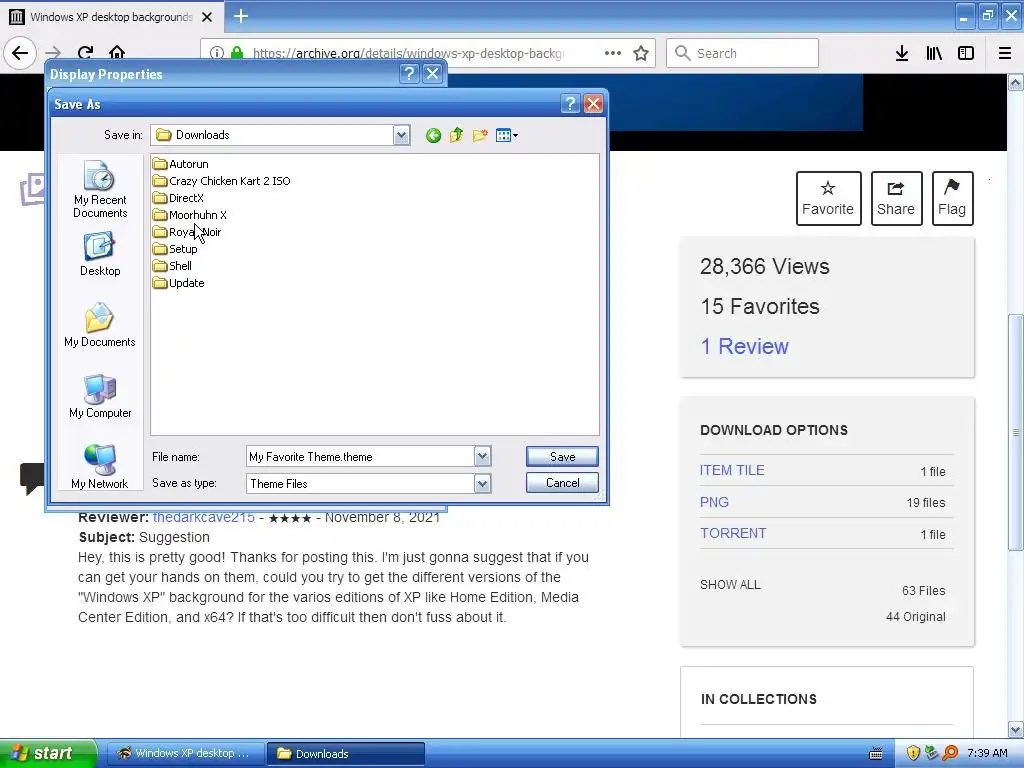Go back to previous folder in Save As

click(433, 135)
